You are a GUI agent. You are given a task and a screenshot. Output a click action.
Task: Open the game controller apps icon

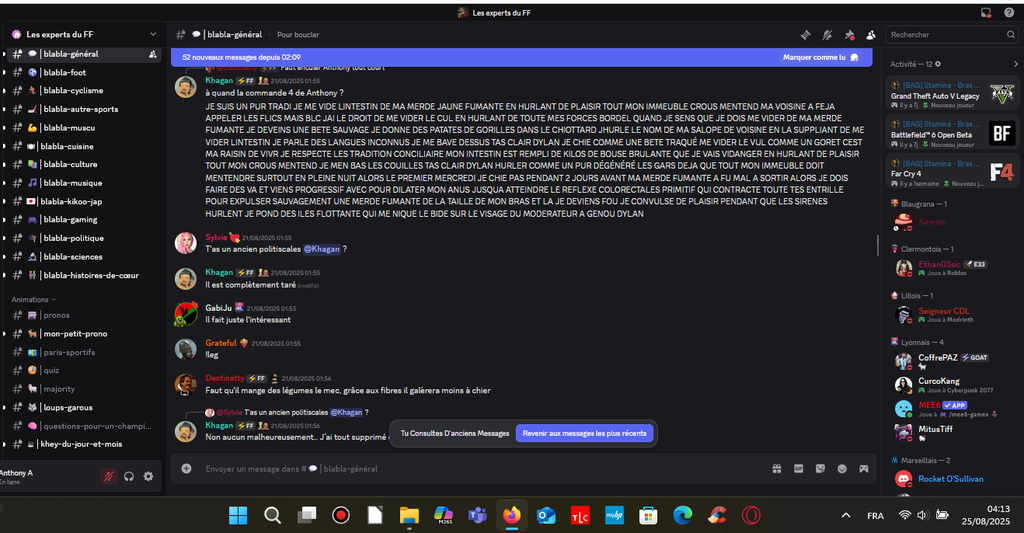click(863, 468)
